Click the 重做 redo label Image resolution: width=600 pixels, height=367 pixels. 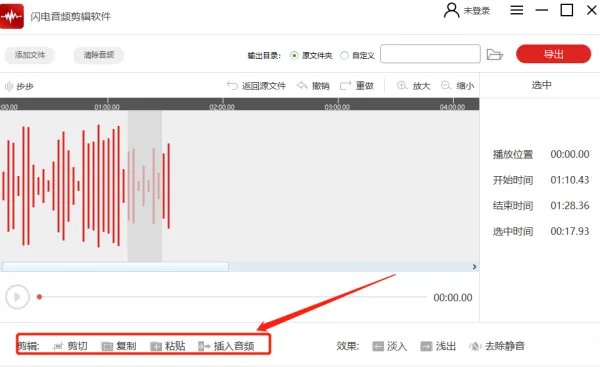[364, 86]
